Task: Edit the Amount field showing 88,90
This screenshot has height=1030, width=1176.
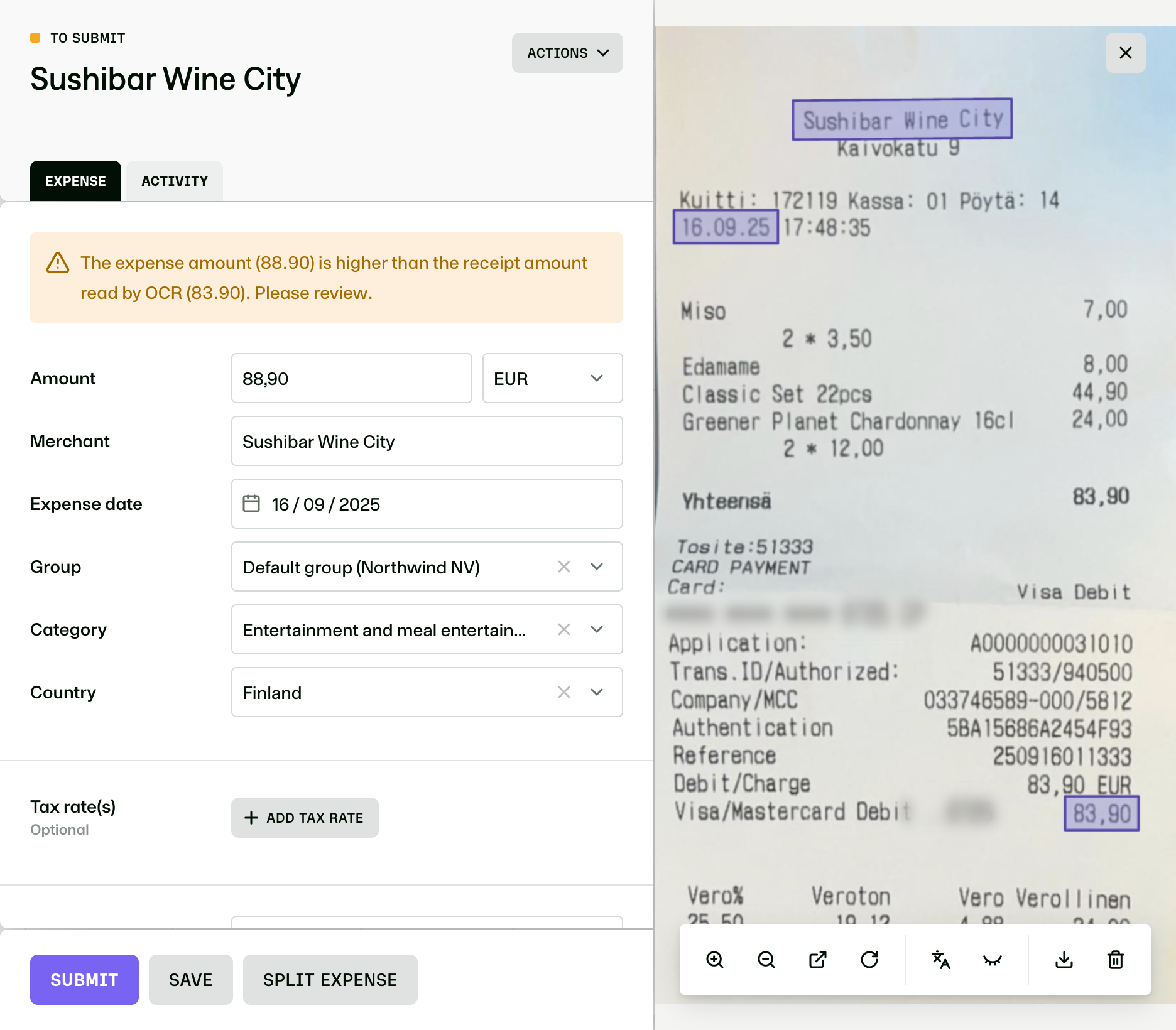Action: coord(352,378)
